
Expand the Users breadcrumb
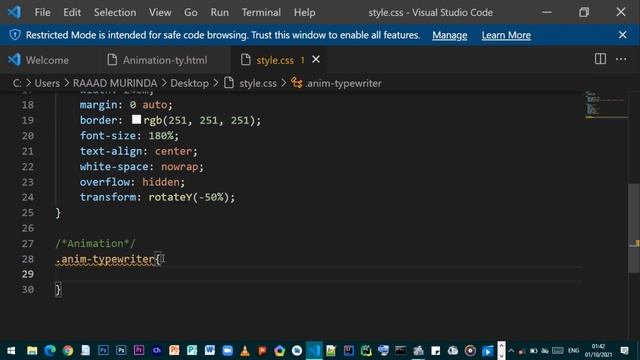(x=47, y=83)
